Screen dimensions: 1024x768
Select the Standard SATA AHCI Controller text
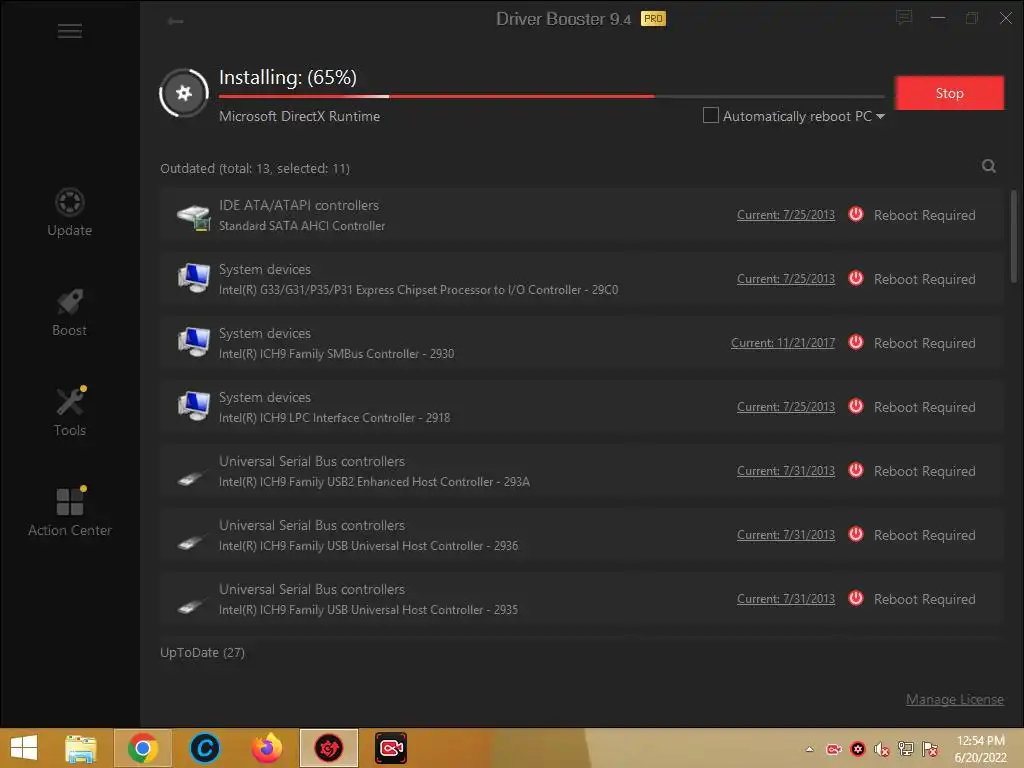coord(302,226)
